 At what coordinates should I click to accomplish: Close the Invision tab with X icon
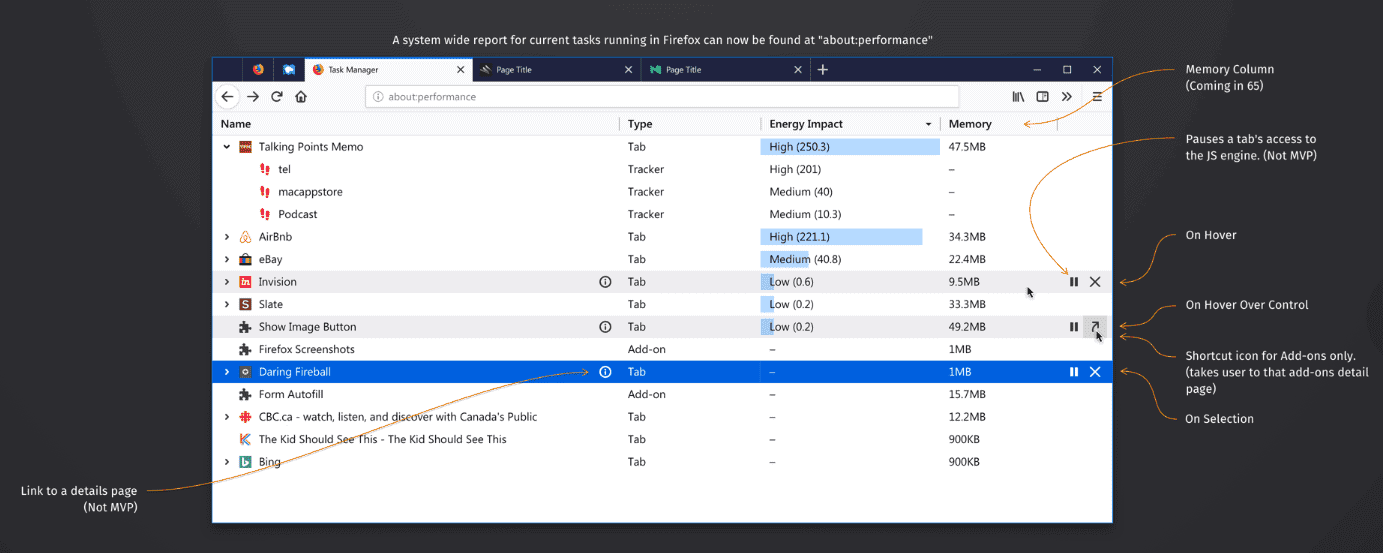tap(1095, 282)
